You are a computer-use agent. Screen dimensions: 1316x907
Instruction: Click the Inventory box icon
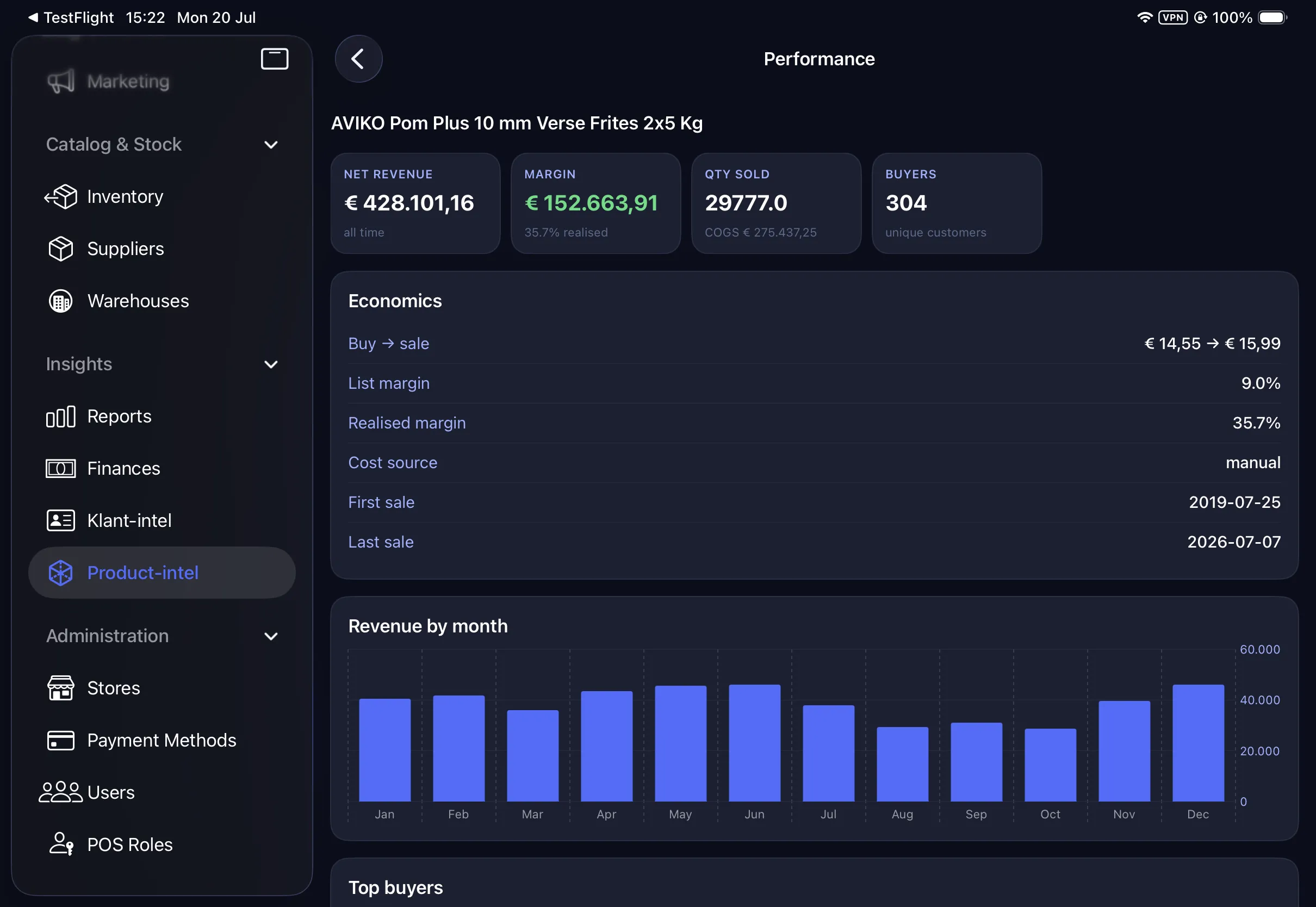61,197
